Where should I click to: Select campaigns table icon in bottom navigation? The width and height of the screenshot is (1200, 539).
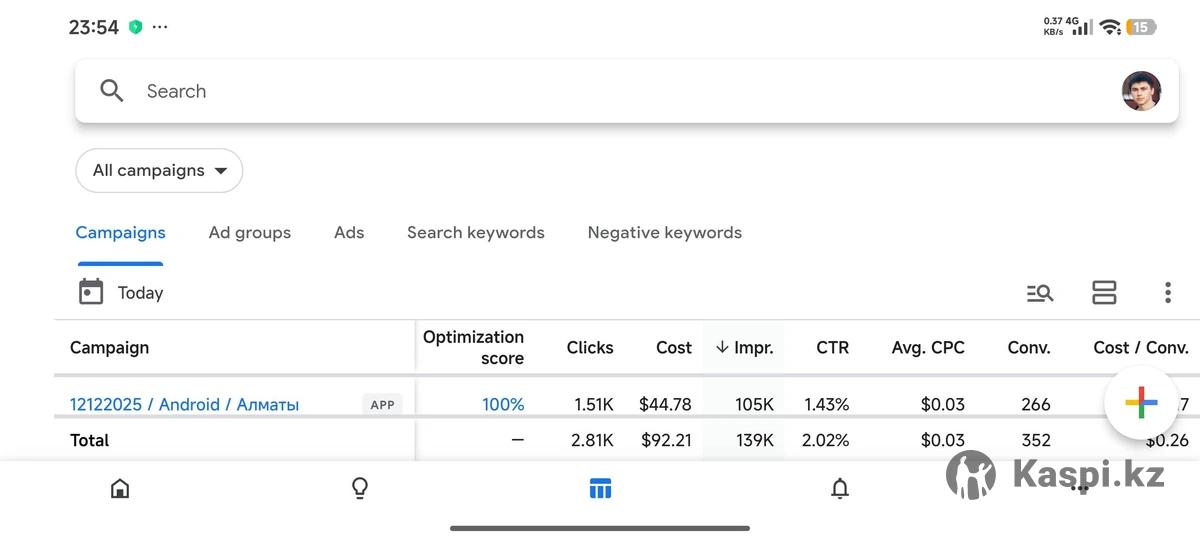click(x=600, y=488)
